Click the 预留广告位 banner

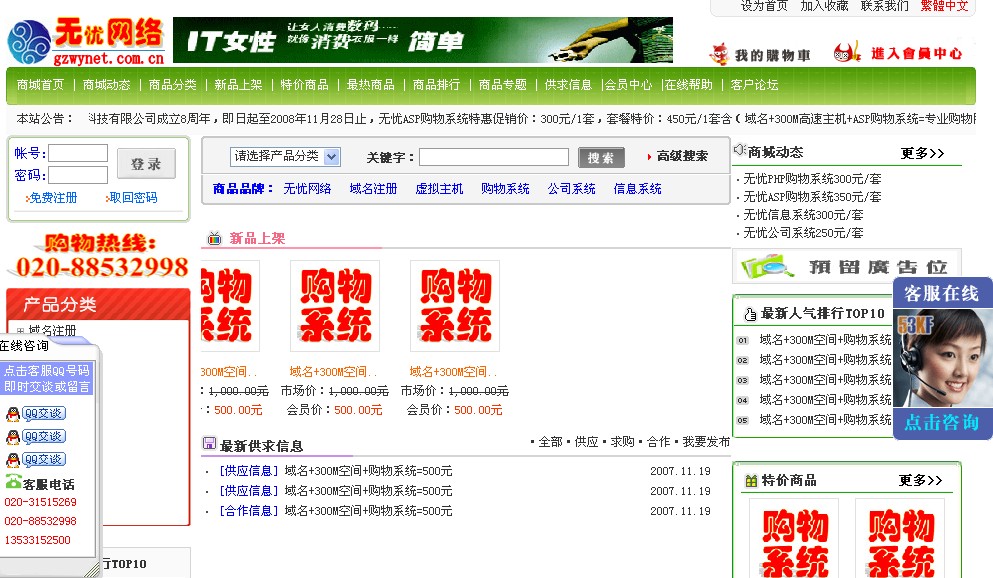(847, 266)
